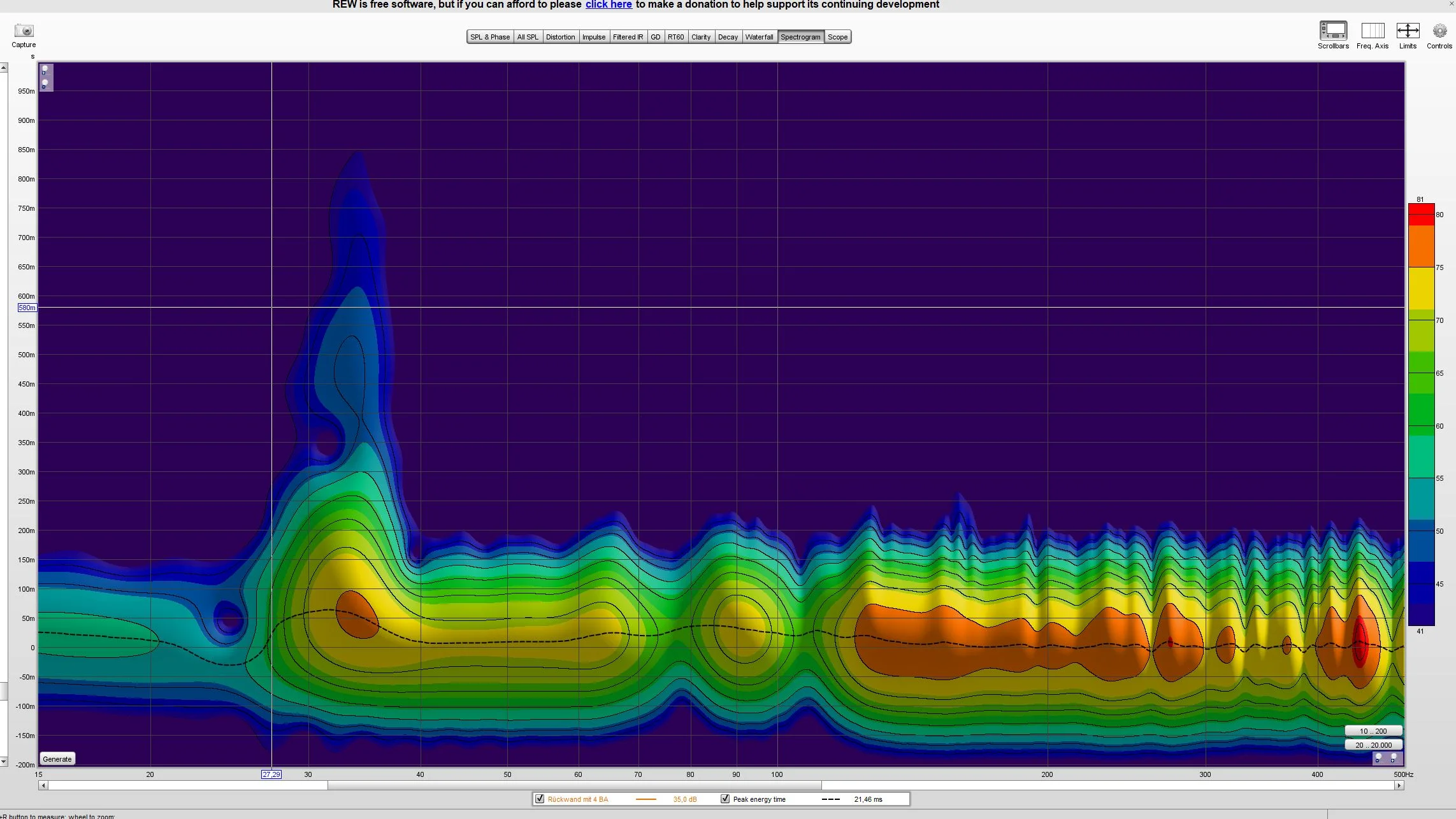Click the 21,46 ms peak energy value

pyautogui.click(x=868, y=799)
